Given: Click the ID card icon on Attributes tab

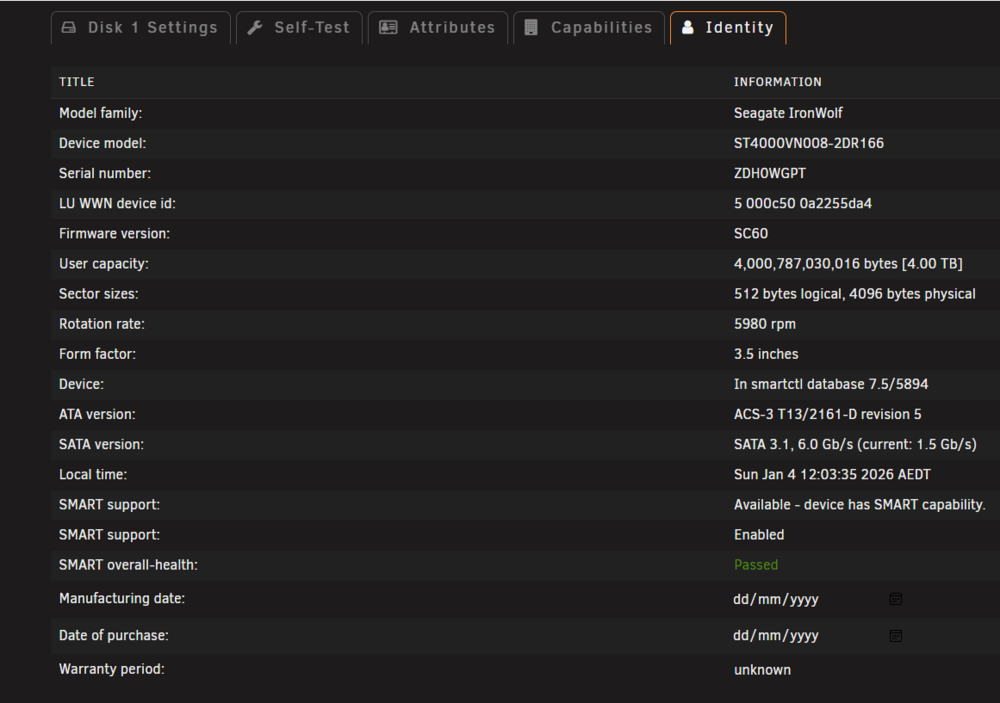Looking at the screenshot, I should [x=388, y=27].
